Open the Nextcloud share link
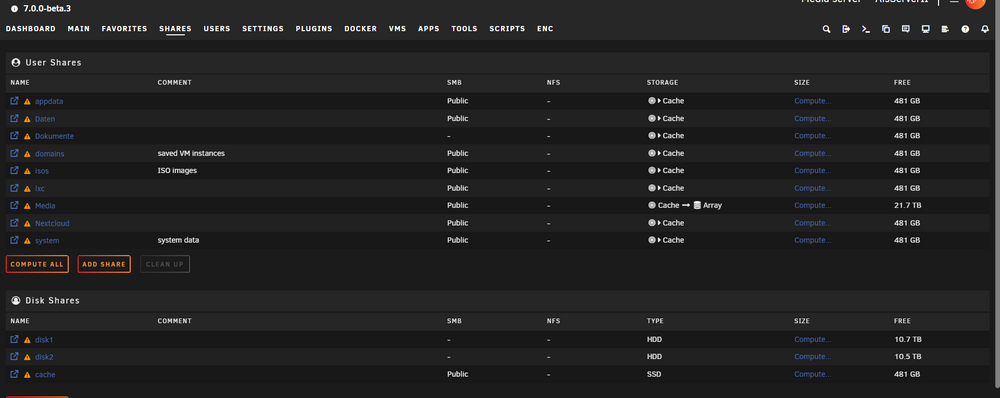Viewport: 1000px width, 398px height. [52, 223]
